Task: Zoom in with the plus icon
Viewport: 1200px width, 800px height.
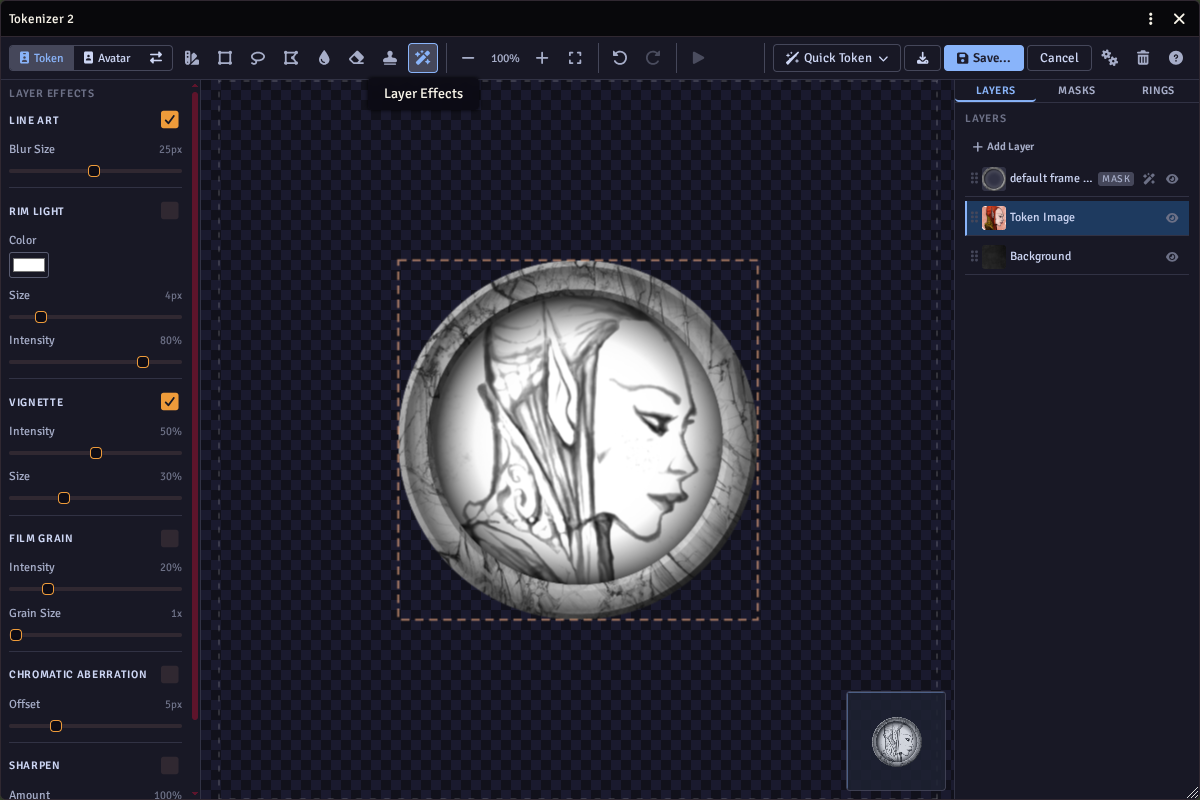Action: coord(542,58)
